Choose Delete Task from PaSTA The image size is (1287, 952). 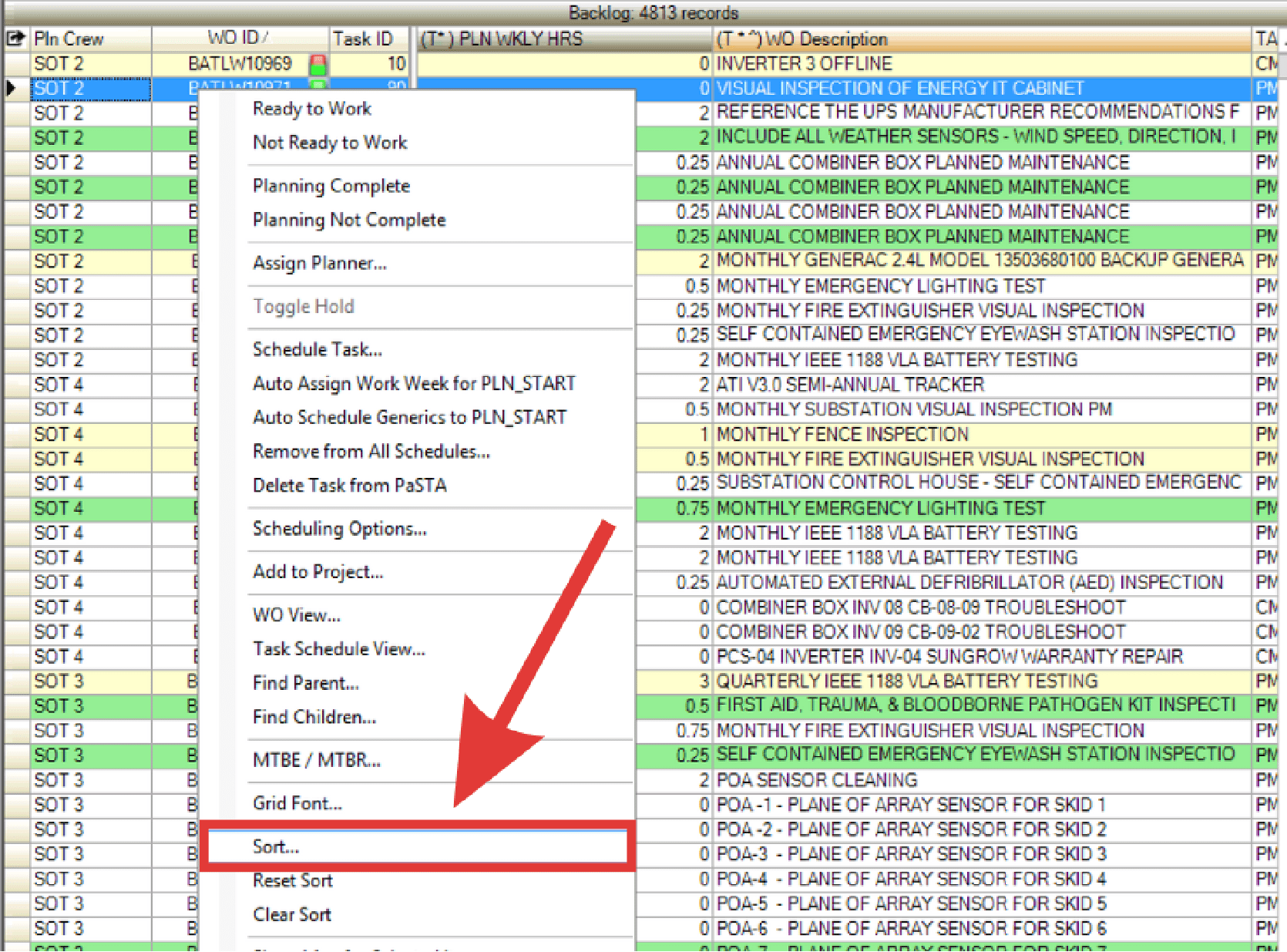point(350,485)
